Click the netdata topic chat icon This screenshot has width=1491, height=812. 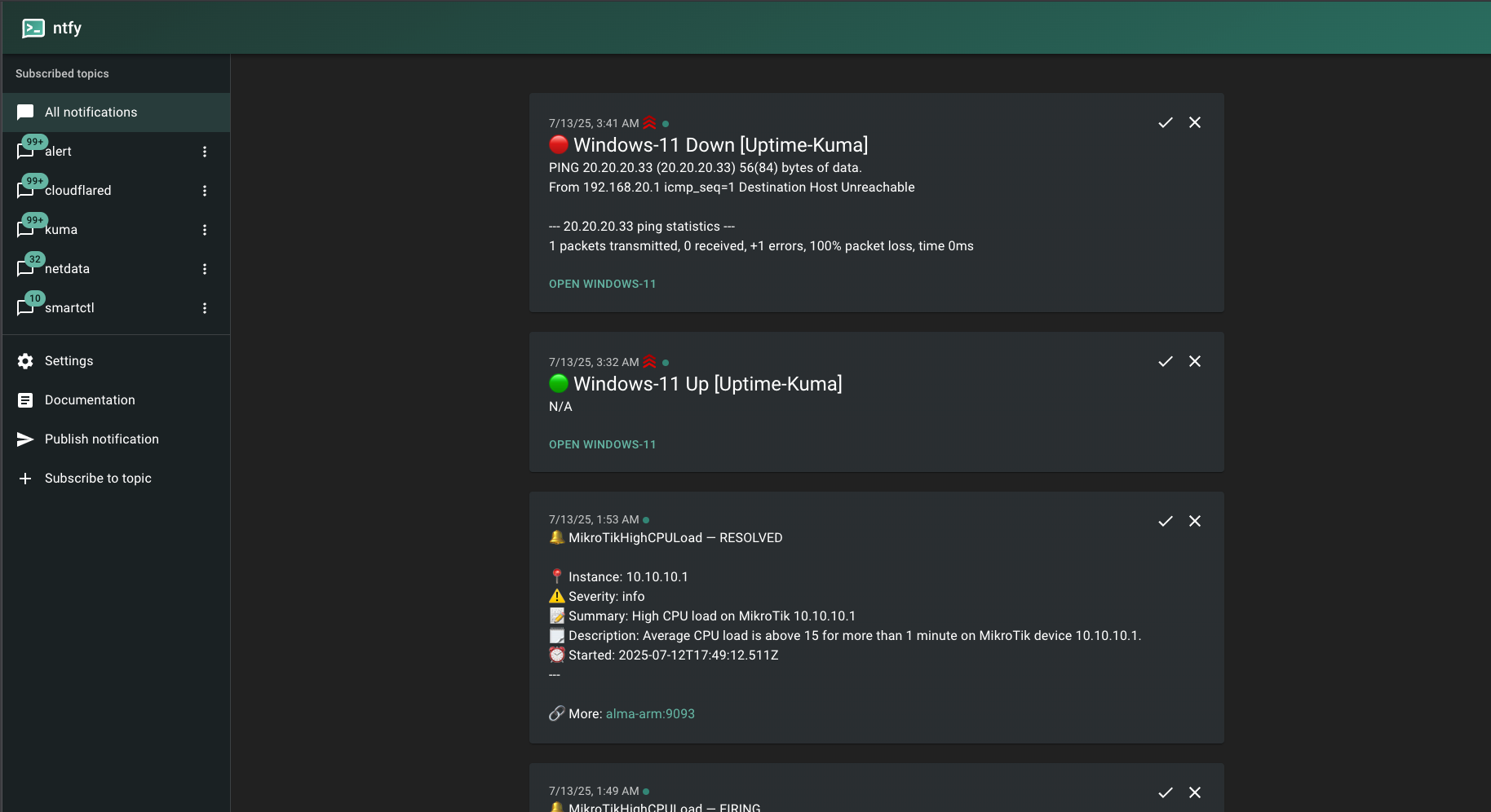(x=25, y=269)
